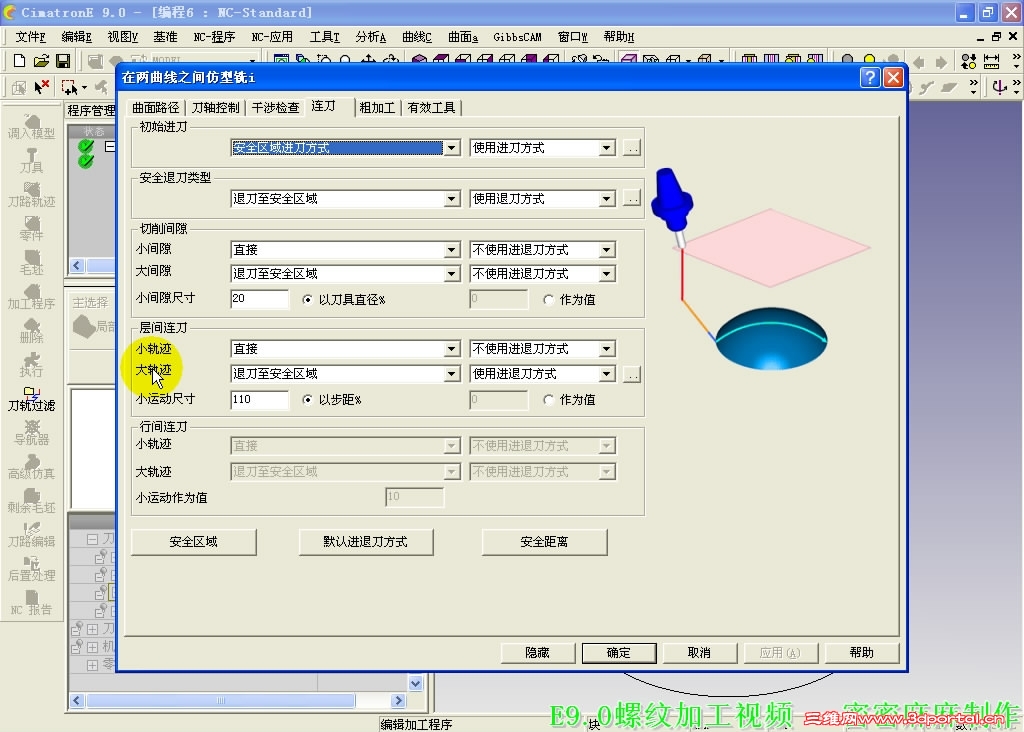The height and width of the screenshot is (732, 1024).
Task: Click 安全区域 button
Action: pos(193,542)
